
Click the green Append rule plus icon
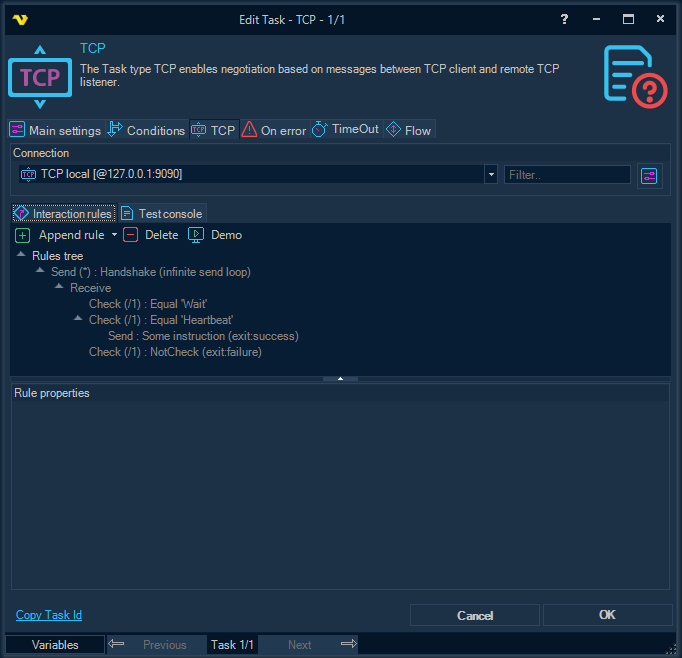(x=23, y=235)
